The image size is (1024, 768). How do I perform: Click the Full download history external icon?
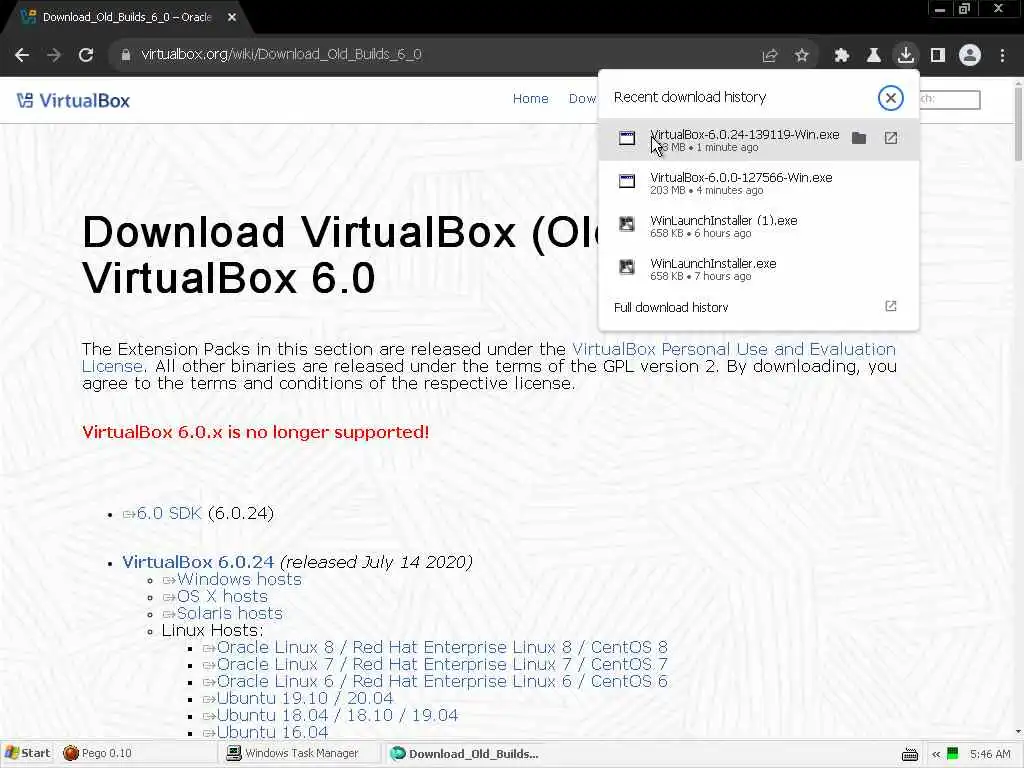[891, 306]
